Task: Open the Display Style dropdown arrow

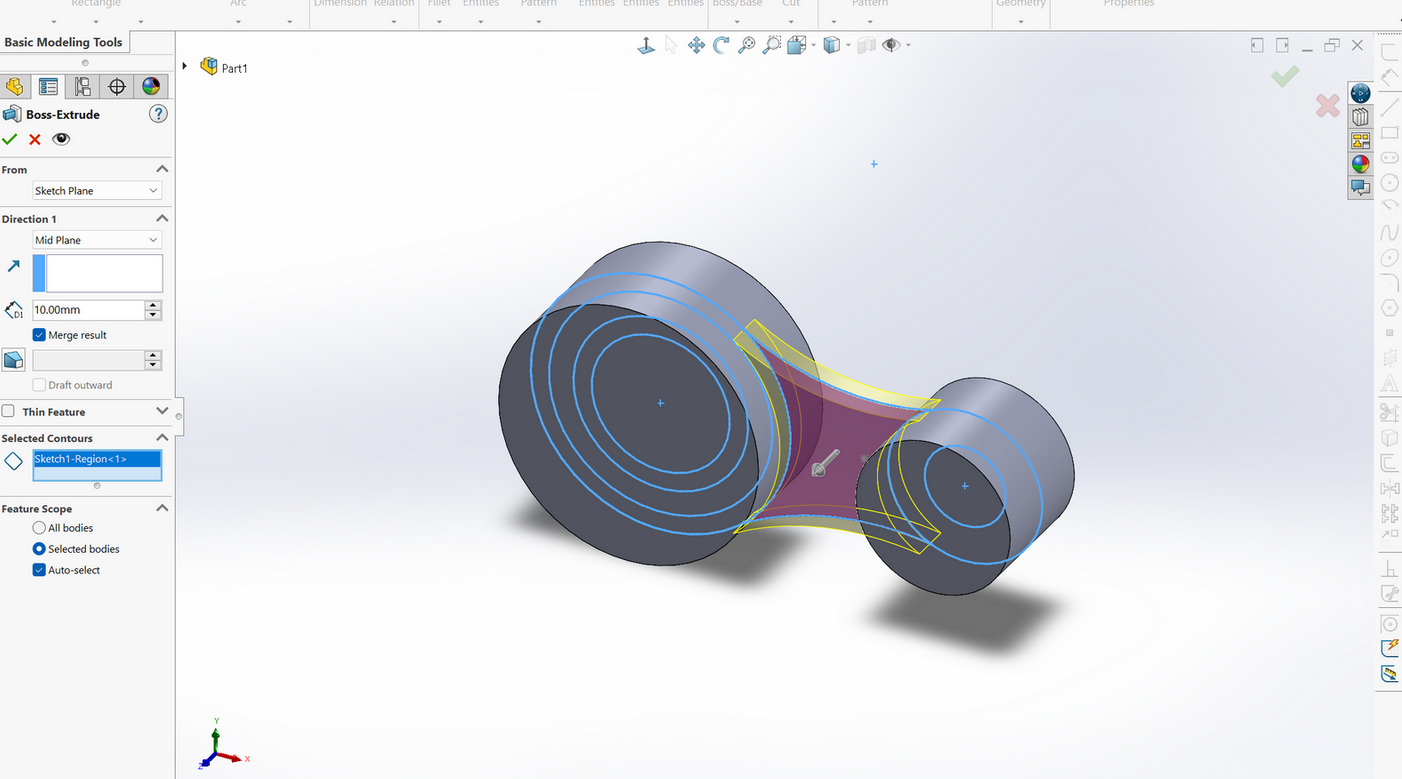Action: (848, 45)
